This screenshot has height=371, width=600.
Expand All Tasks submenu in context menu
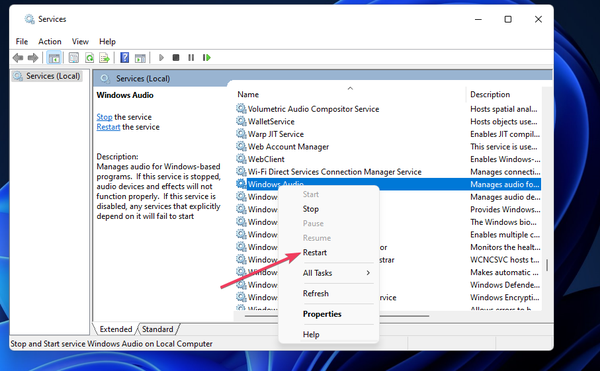coord(328,273)
